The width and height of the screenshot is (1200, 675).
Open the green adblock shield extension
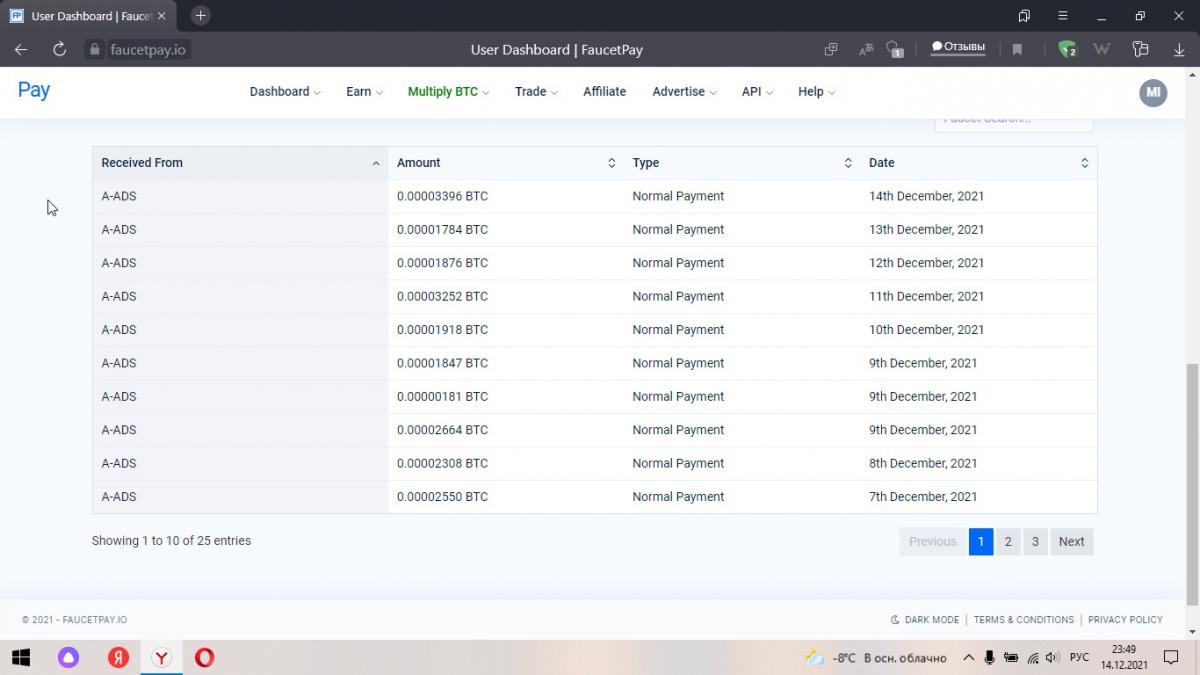pos(1067,49)
